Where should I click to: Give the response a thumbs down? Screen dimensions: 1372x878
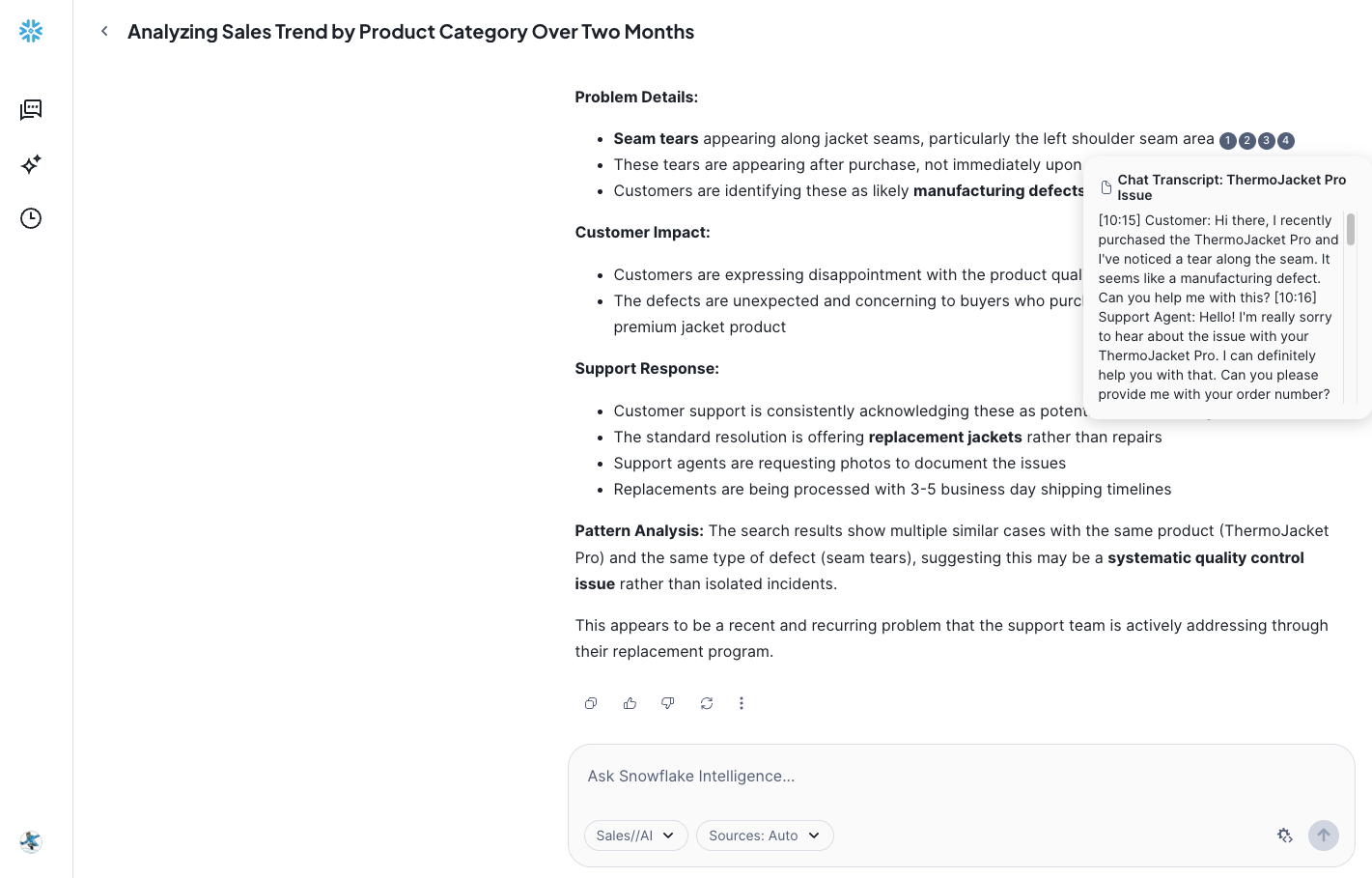[667, 703]
